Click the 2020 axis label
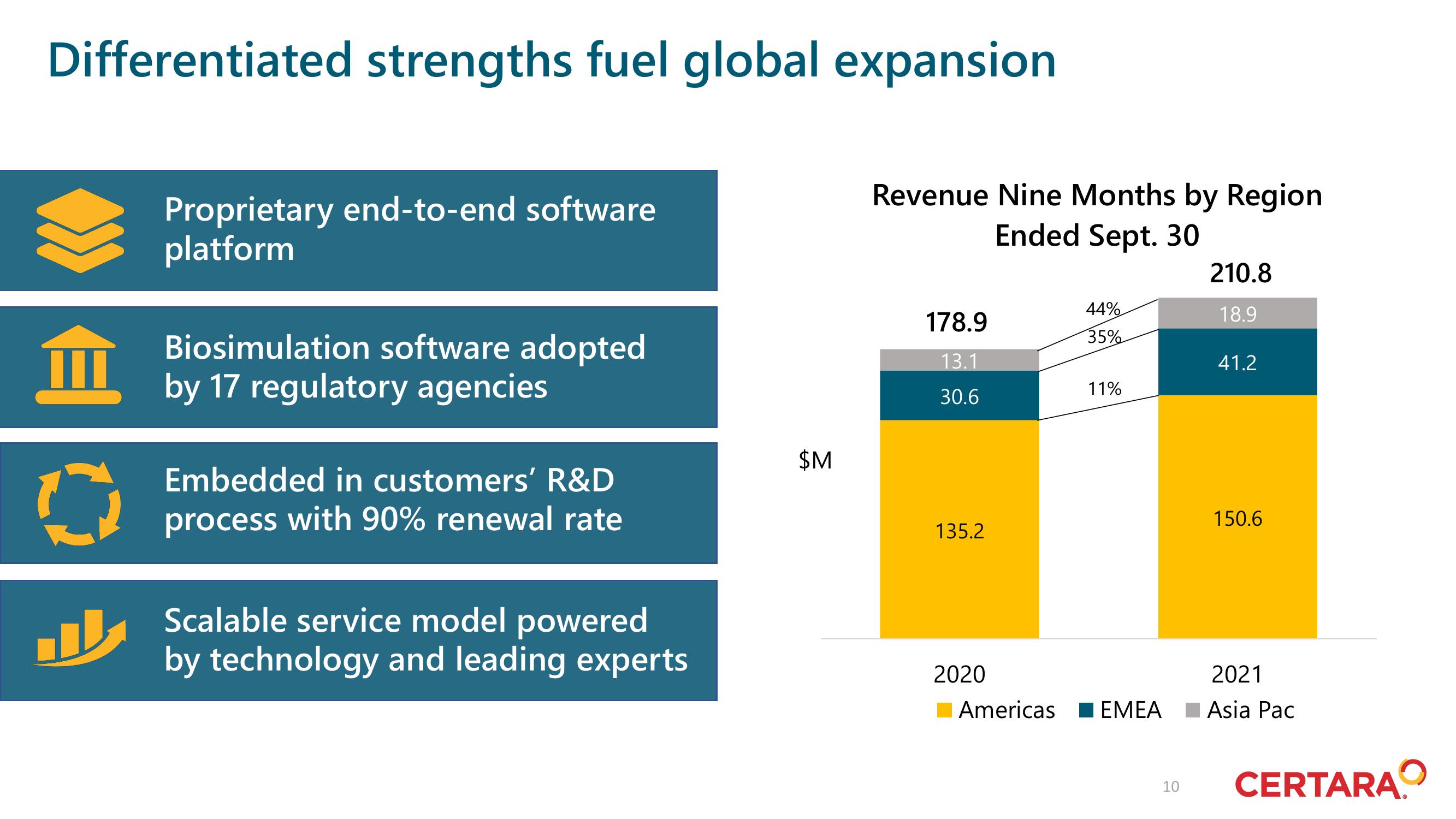This screenshot has width=1456, height=819. (x=959, y=674)
